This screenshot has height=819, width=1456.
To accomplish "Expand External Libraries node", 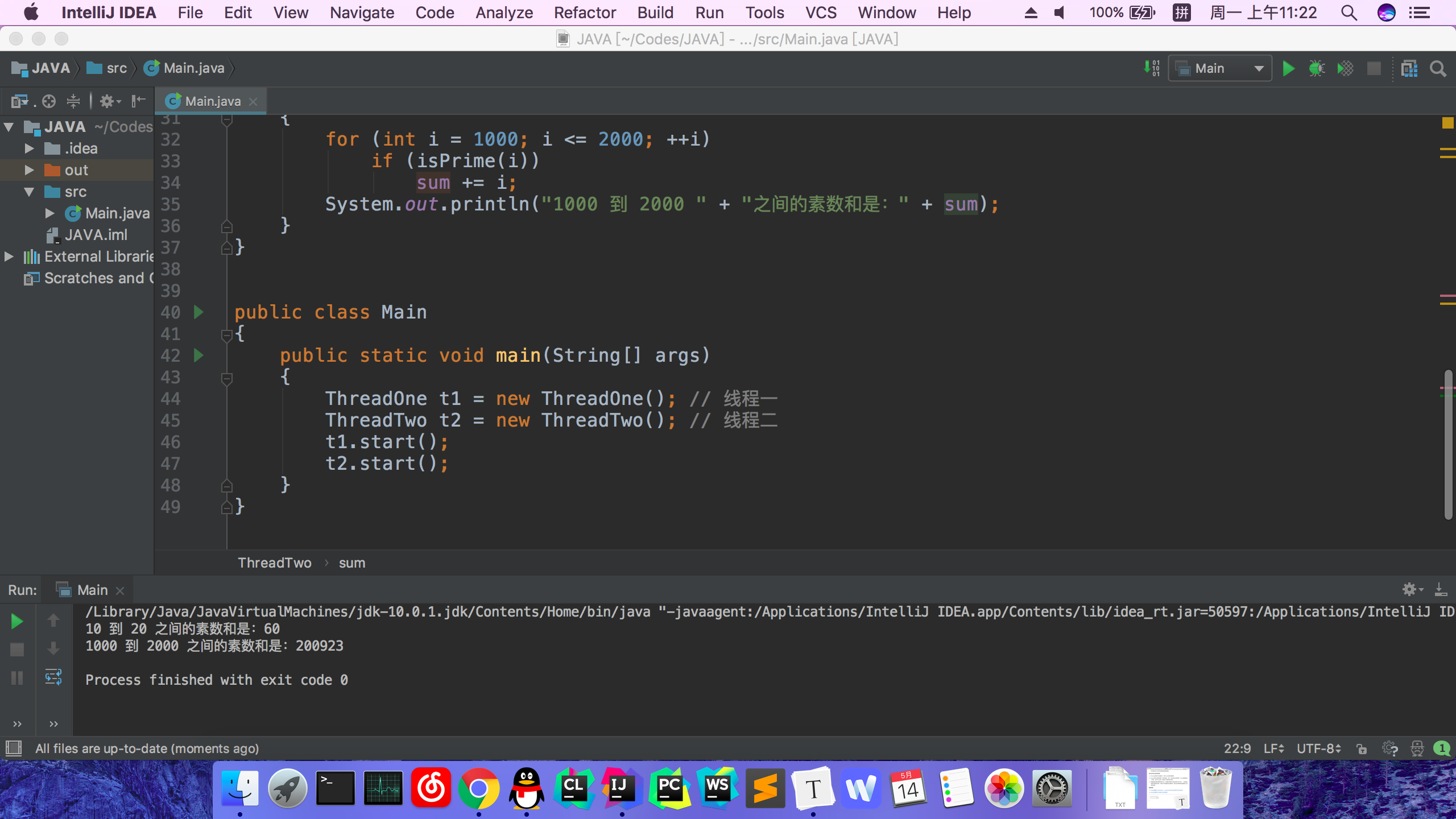I will coord(9,257).
